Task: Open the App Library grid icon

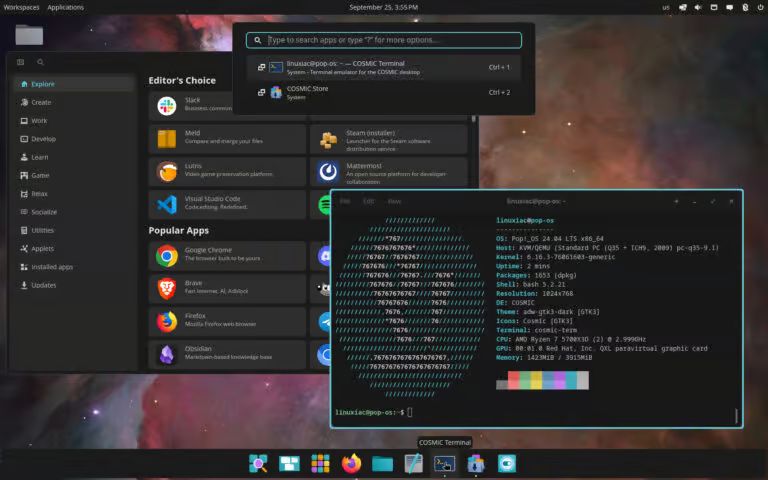Action: coord(320,463)
